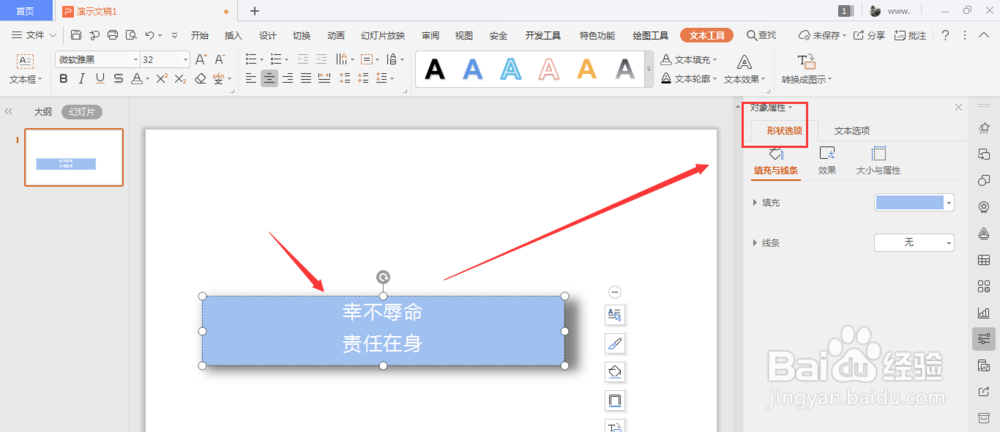Click the 查找 search button
Screen dimensions: 1000x432
tap(761, 35)
